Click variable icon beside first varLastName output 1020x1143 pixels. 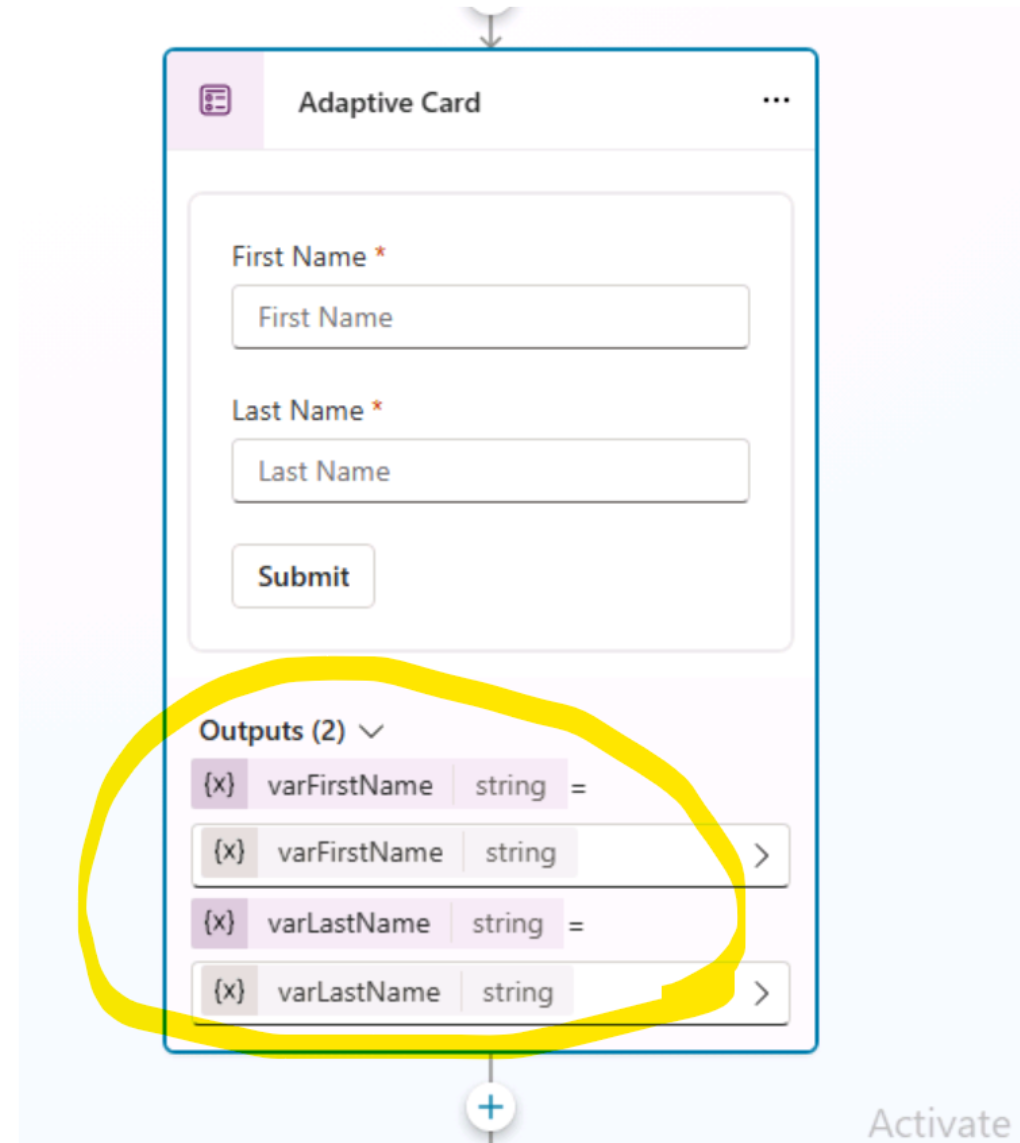(219, 923)
